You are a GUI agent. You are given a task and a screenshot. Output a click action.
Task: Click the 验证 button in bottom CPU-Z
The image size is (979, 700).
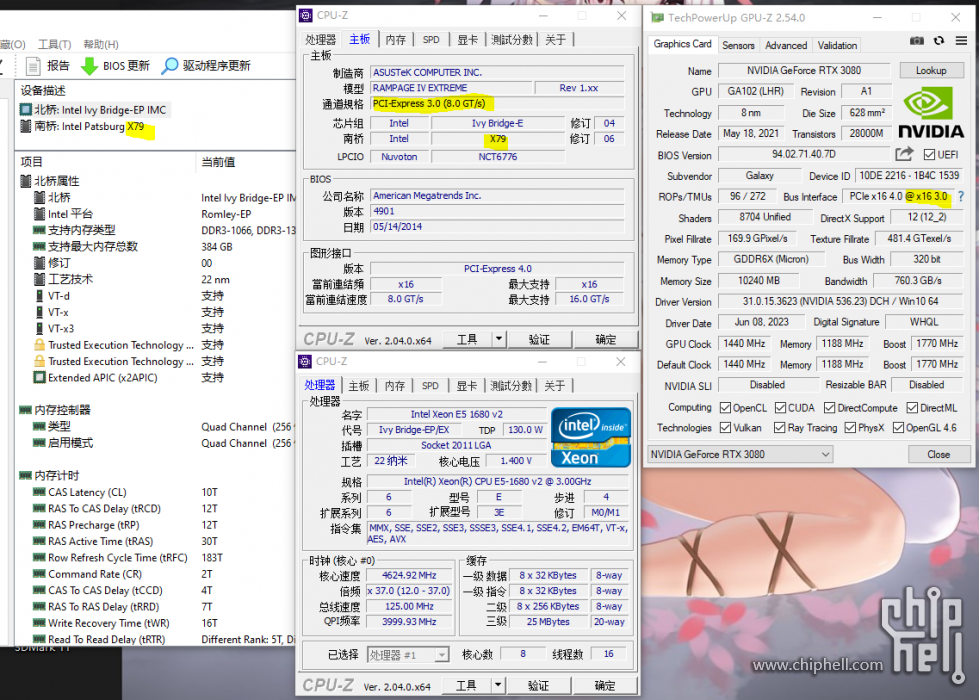538,685
